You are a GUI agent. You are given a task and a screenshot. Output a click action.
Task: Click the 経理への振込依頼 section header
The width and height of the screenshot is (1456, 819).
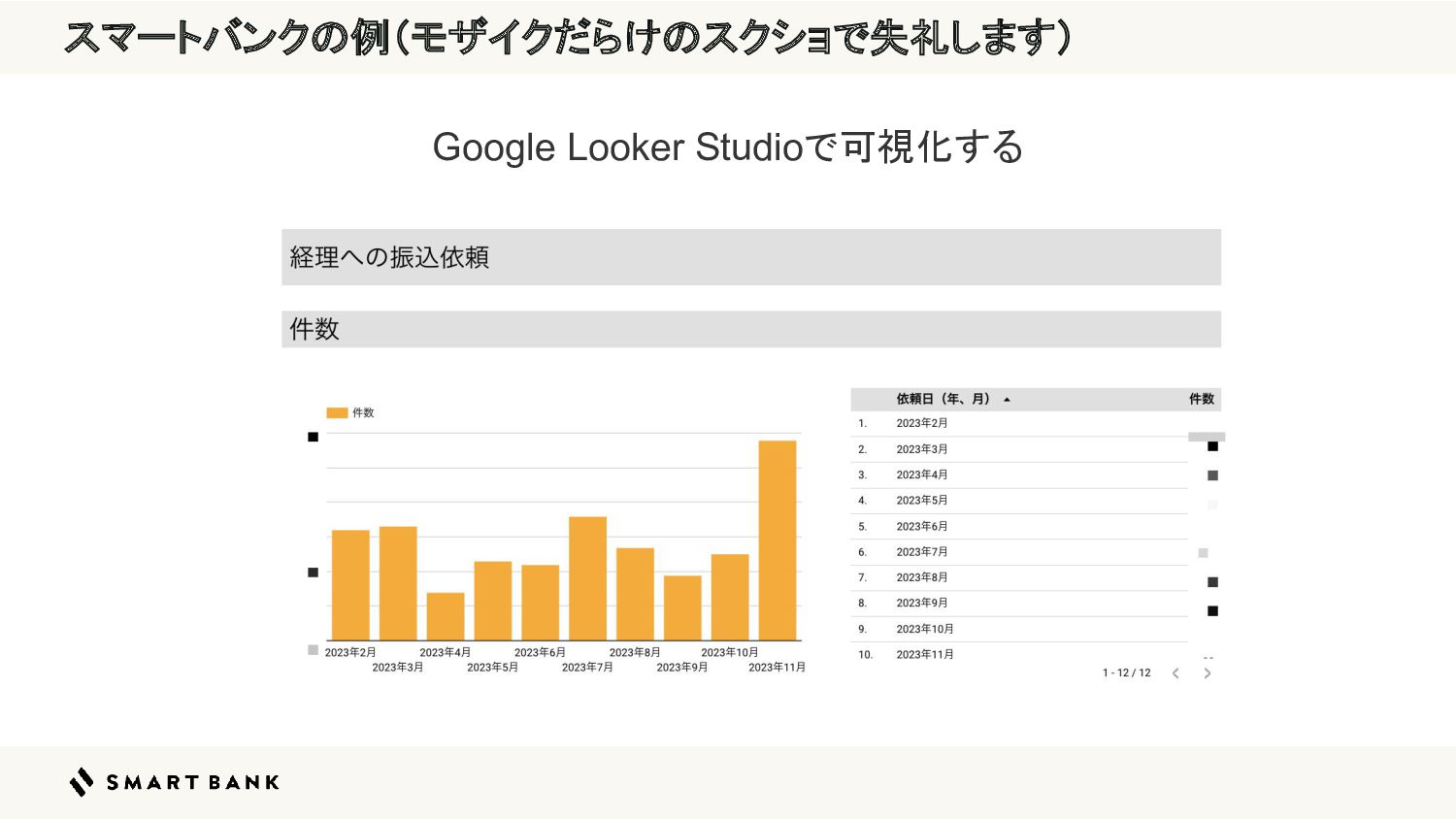point(751,257)
